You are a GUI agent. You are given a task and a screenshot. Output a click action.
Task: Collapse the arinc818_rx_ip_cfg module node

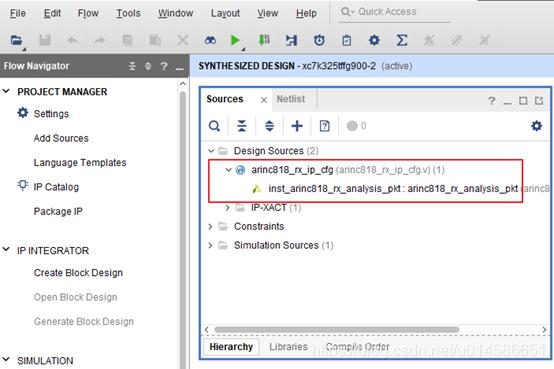[x=229, y=170]
